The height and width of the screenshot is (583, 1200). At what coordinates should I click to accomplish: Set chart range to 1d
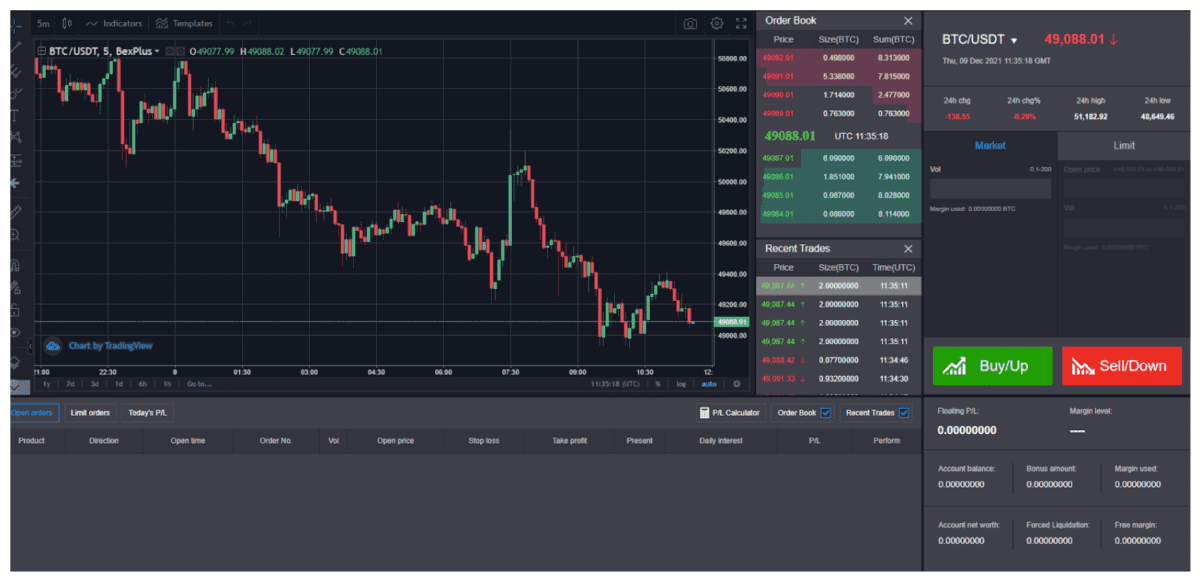[118, 383]
